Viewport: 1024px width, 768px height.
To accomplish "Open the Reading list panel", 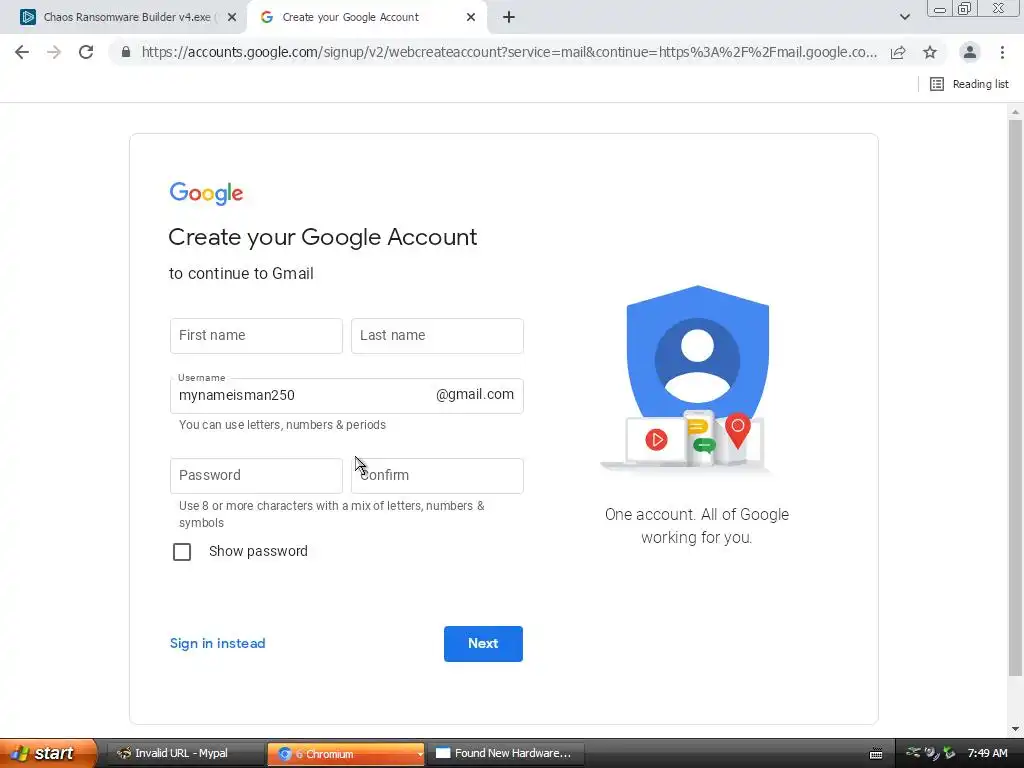I will 969,84.
